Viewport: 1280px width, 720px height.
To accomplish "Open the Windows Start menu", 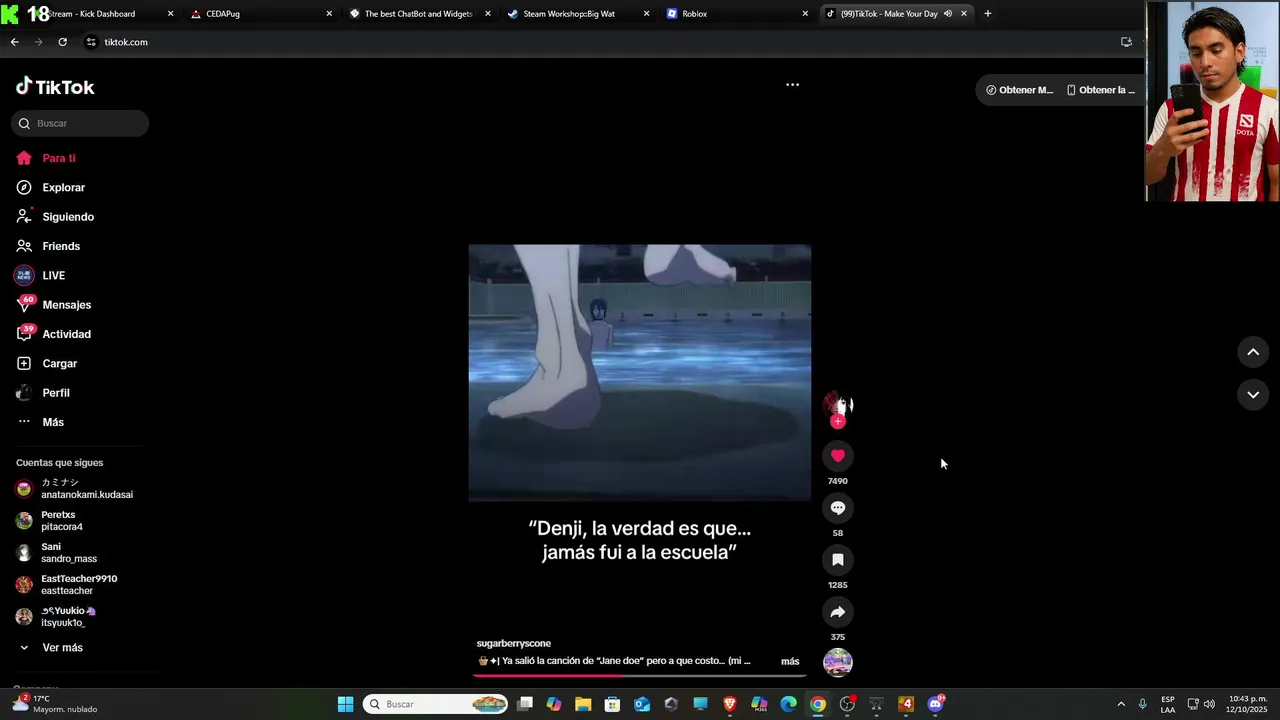I will pos(345,704).
